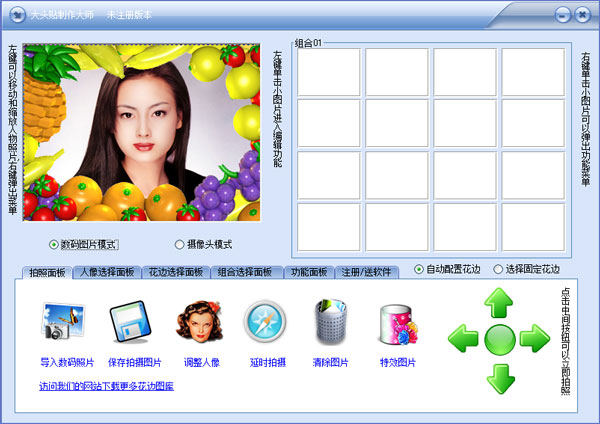Click the first empty thumbnail in 组合01
The height and width of the screenshot is (424, 600).
[x=327, y=72]
